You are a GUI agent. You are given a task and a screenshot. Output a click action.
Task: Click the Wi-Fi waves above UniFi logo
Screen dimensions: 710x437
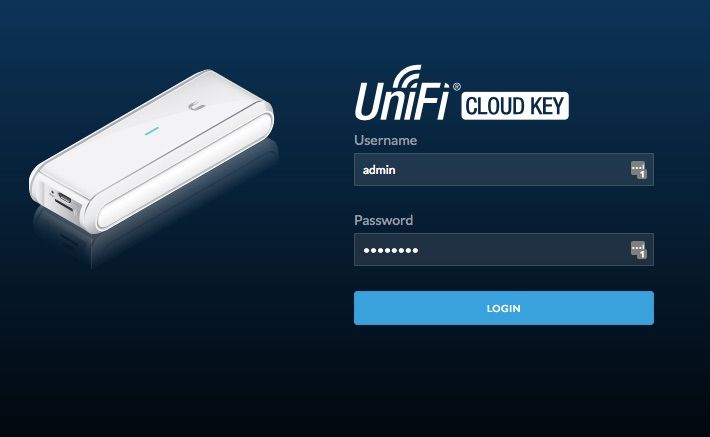[406, 76]
